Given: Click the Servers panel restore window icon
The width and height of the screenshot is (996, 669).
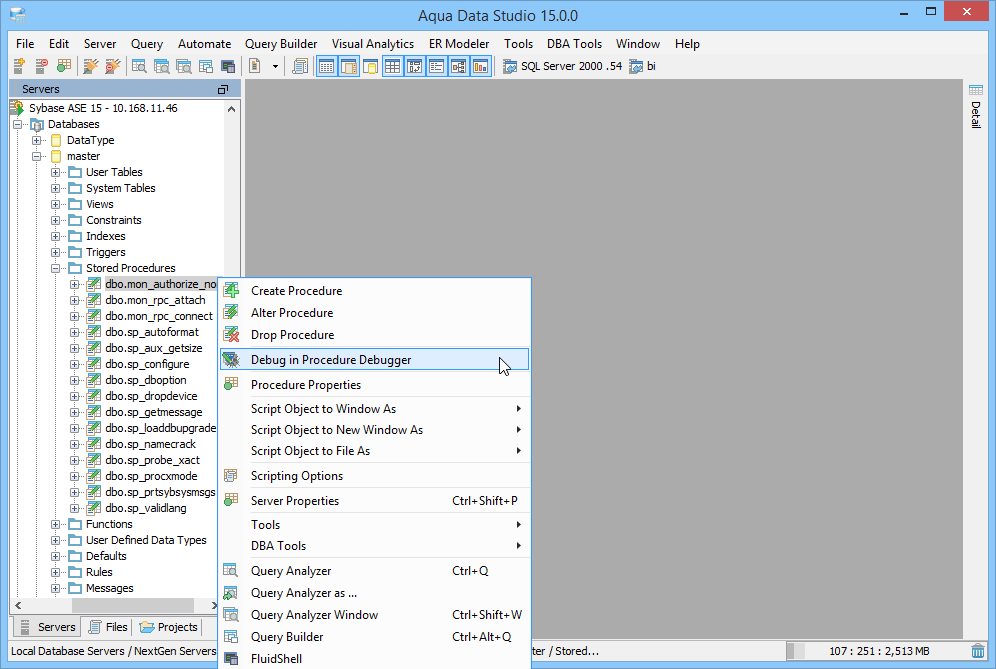Looking at the screenshot, I should (x=223, y=90).
